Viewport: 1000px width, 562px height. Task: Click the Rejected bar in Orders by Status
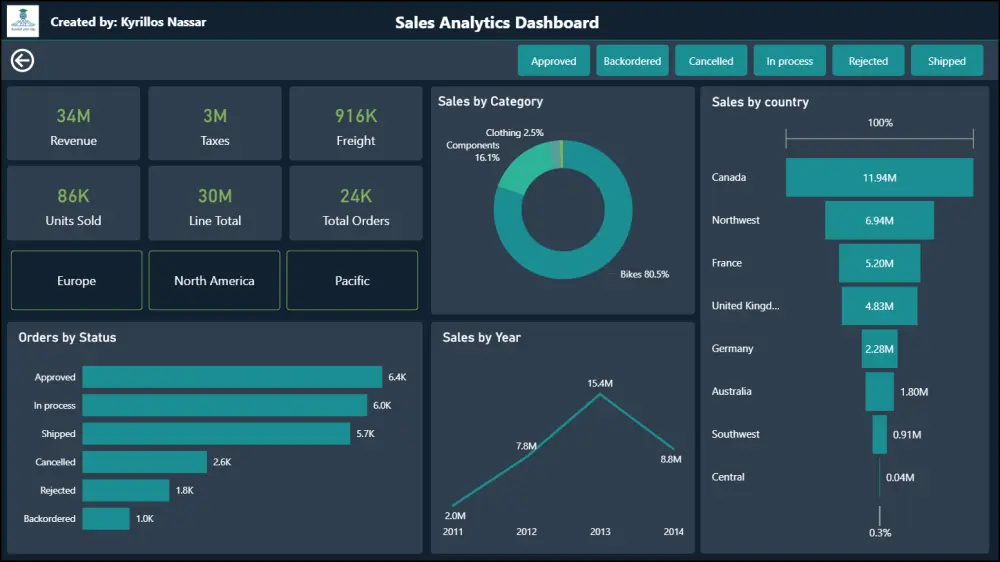pyautogui.click(x=126, y=490)
